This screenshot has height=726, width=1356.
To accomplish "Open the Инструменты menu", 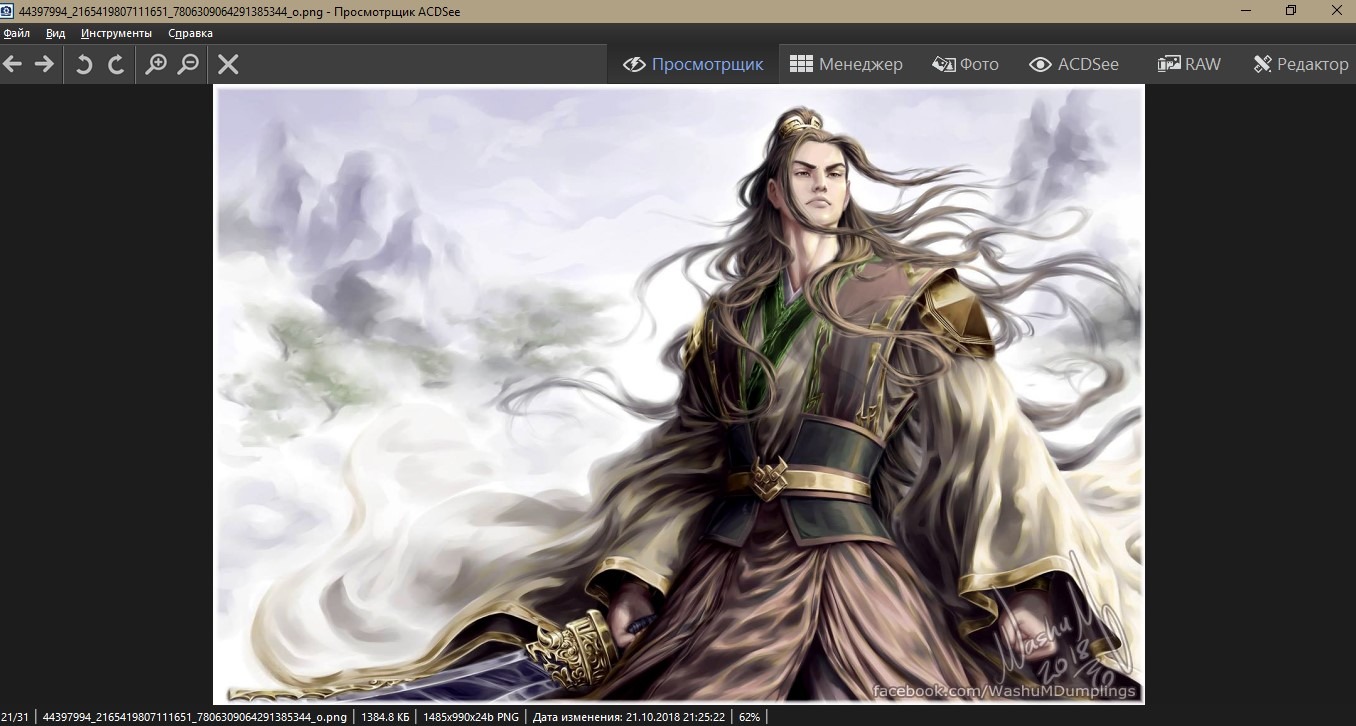I will point(116,33).
